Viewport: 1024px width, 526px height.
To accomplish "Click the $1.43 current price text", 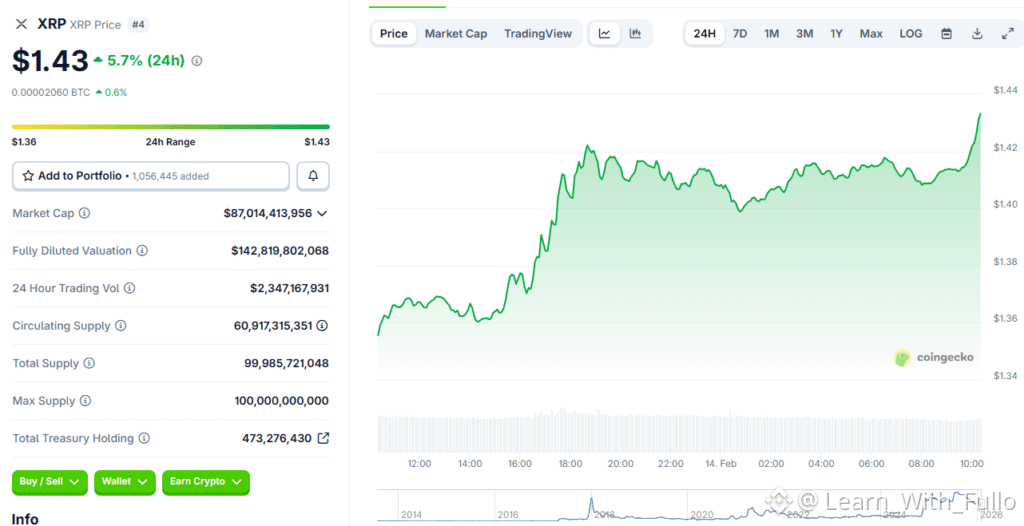I will coord(50,61).
